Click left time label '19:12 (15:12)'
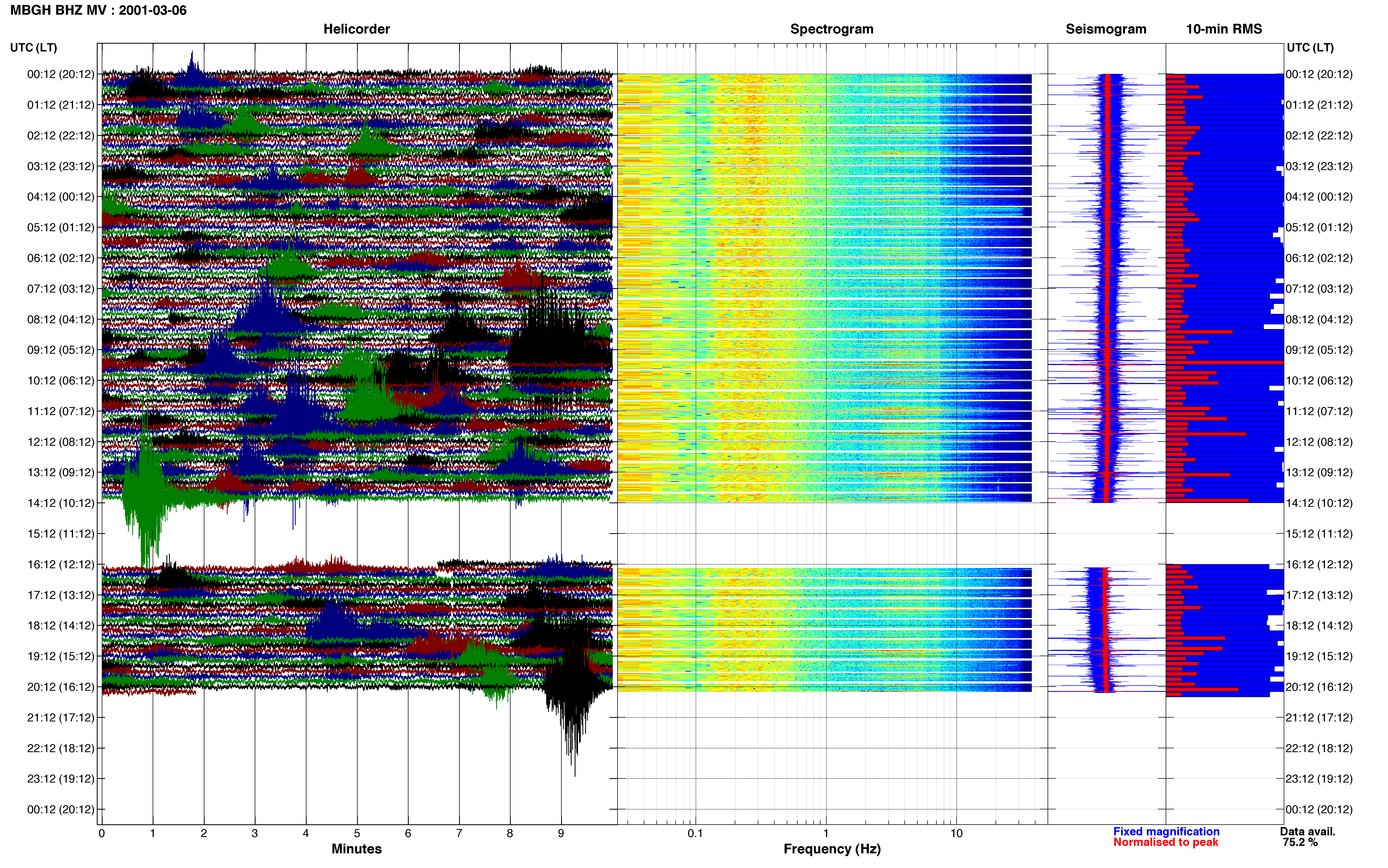Image resolution: width=1388 pixels, height=868 pixels. point(61,656)
